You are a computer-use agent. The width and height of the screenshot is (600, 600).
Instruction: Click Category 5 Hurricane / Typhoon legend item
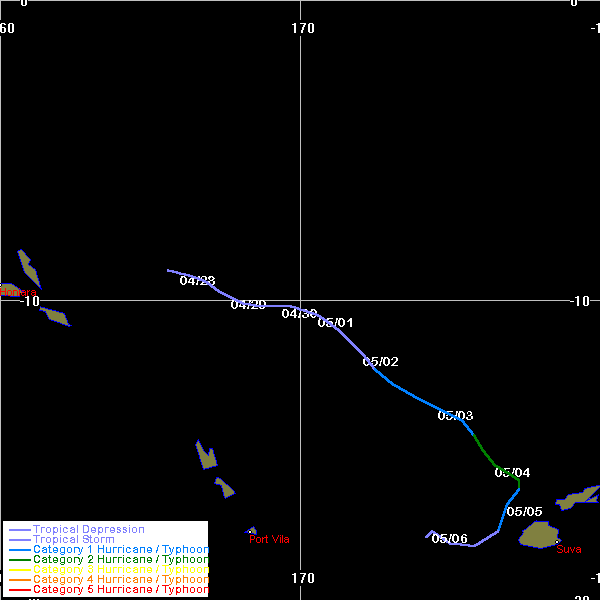pos(120,590)
